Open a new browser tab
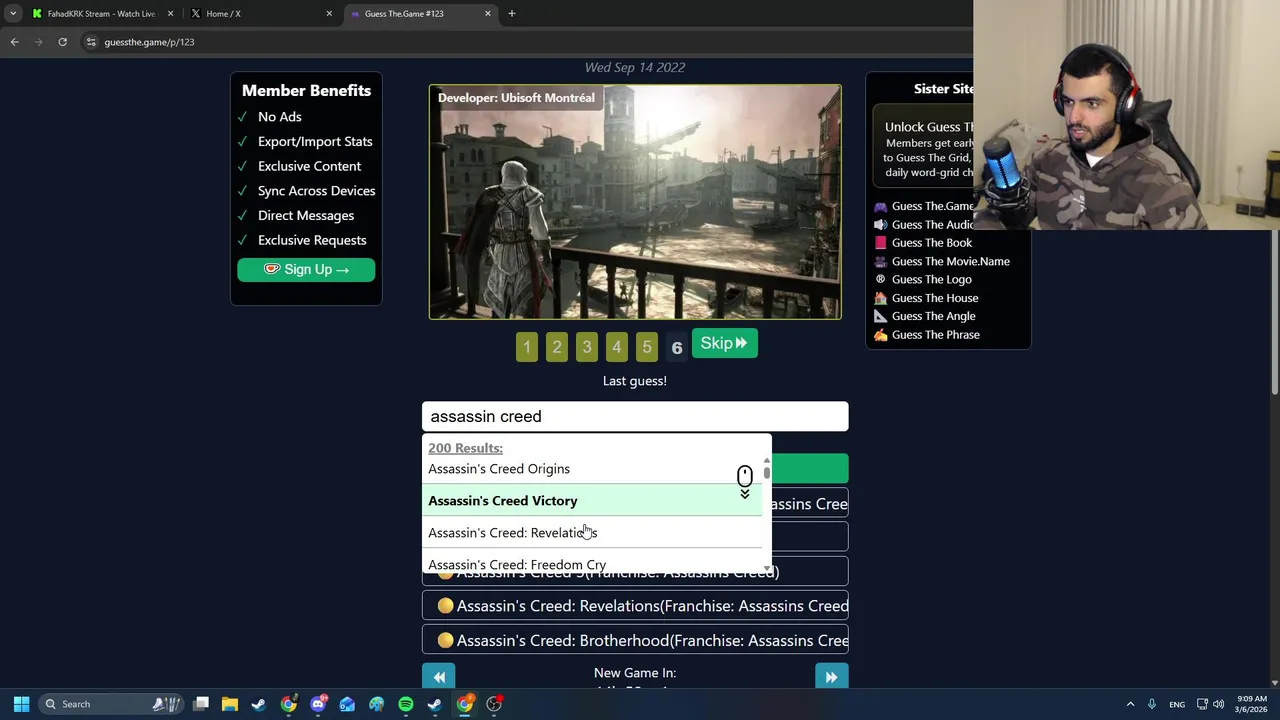Screen dimensions: 1280x720 pyautogui.click(x=511, y=13)
